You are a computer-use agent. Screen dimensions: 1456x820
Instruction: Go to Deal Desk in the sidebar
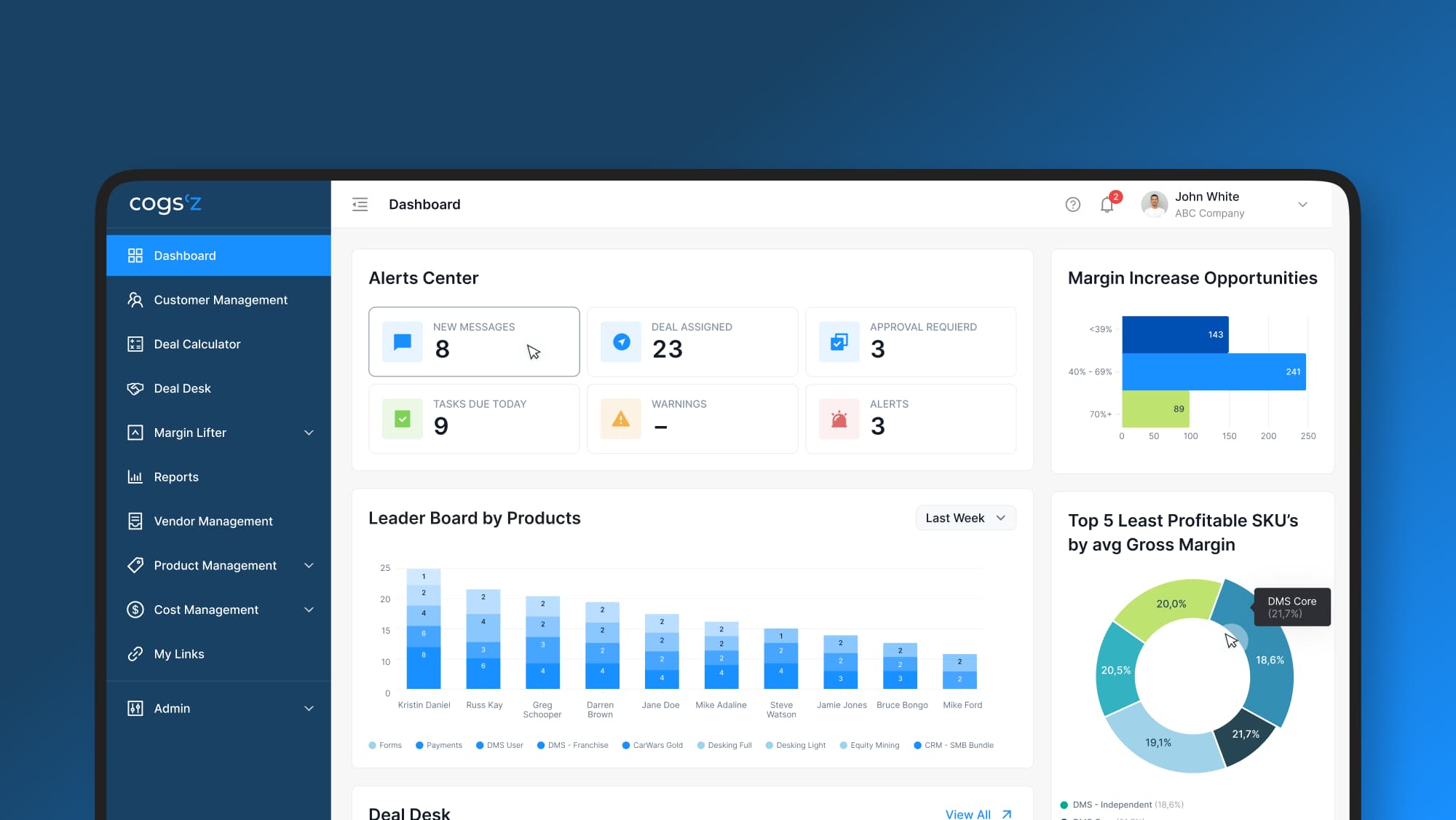(218, 388)
